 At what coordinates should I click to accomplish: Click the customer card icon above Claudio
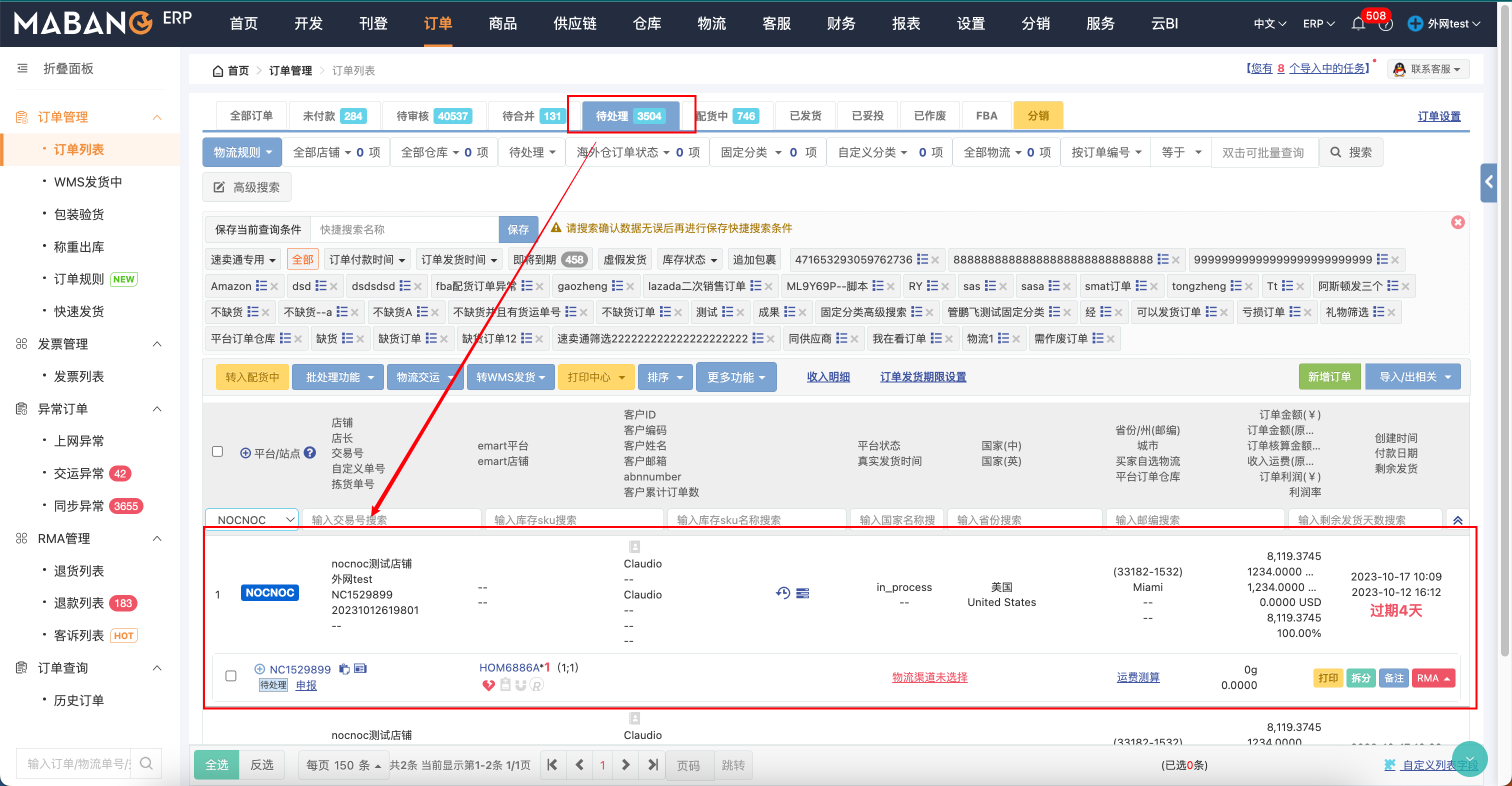pos(634,547)
